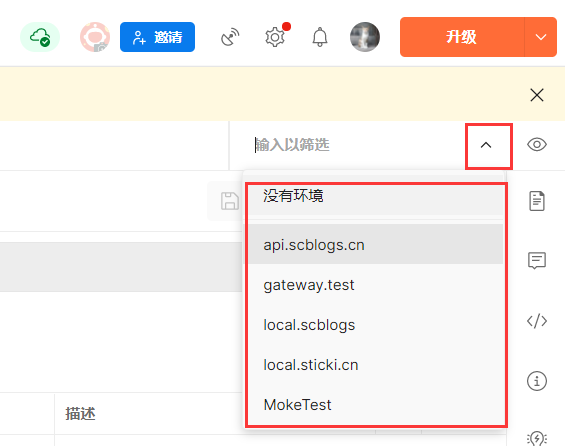Click the cloud sync status icon
This screenshot has height=446, width=565.
point(40,37)
